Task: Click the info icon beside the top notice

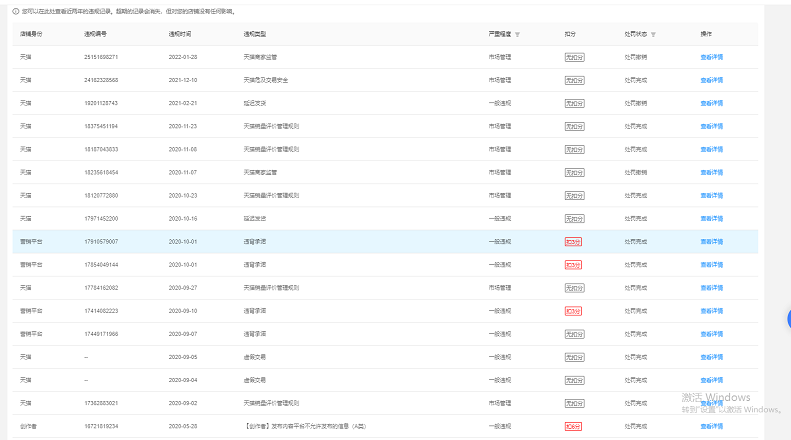Action: tap(16, 11)
